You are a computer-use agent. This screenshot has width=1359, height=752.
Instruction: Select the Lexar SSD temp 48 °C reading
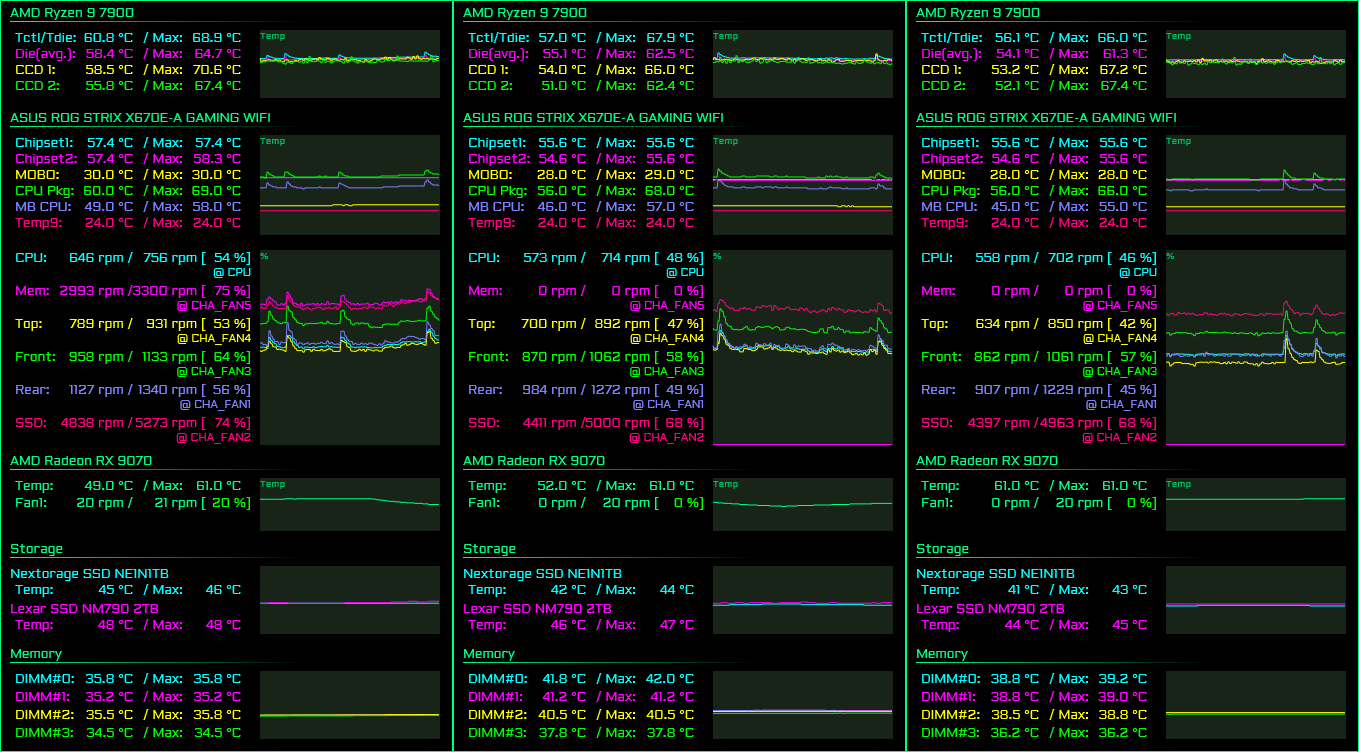(115, 625)
